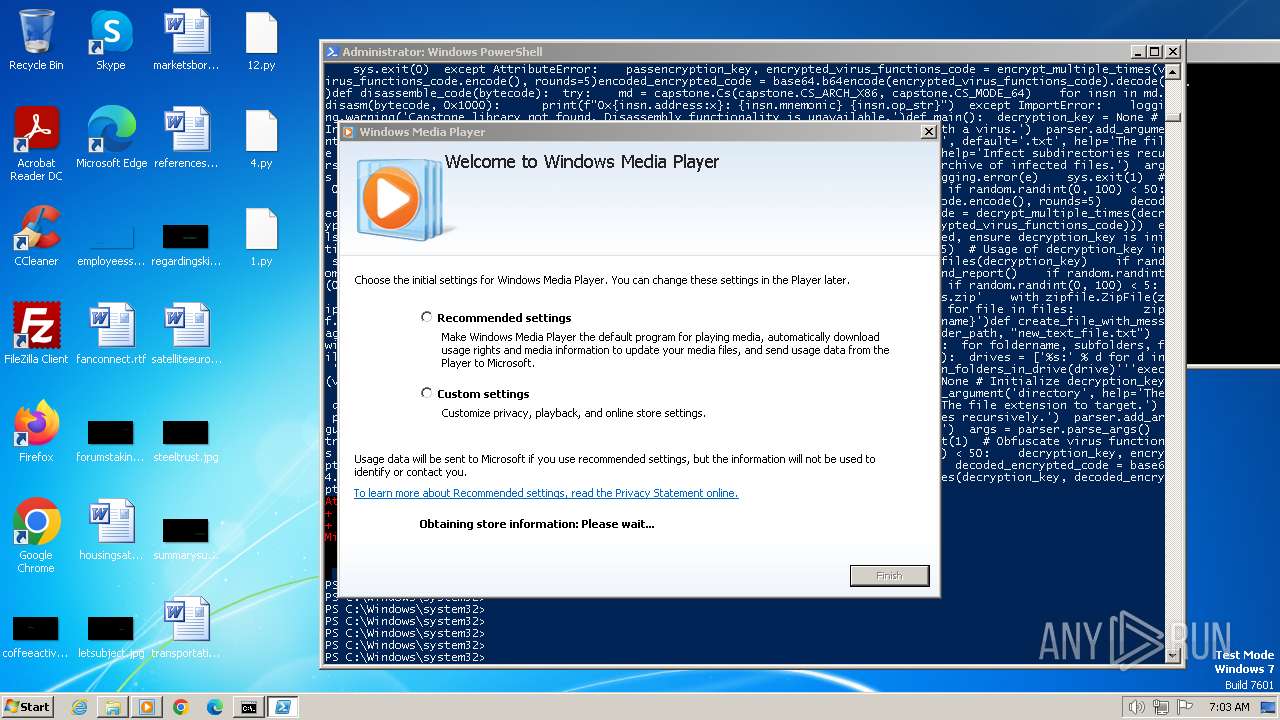Open the fanconnect.rtf document icon
The height and width of the screenshot is (720, 1280).
pos(111,335)
